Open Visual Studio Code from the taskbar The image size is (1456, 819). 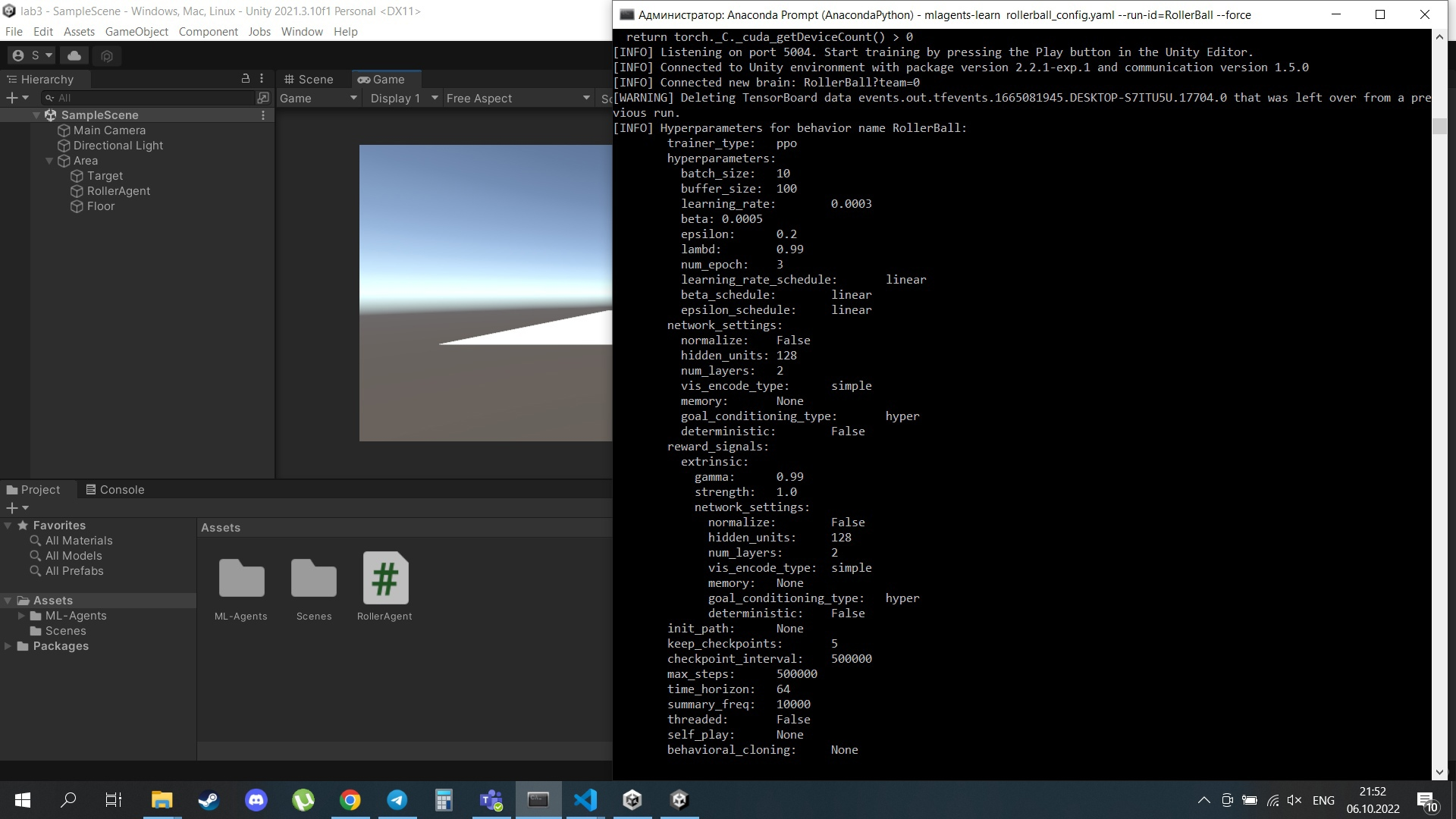tap(585, 800)
